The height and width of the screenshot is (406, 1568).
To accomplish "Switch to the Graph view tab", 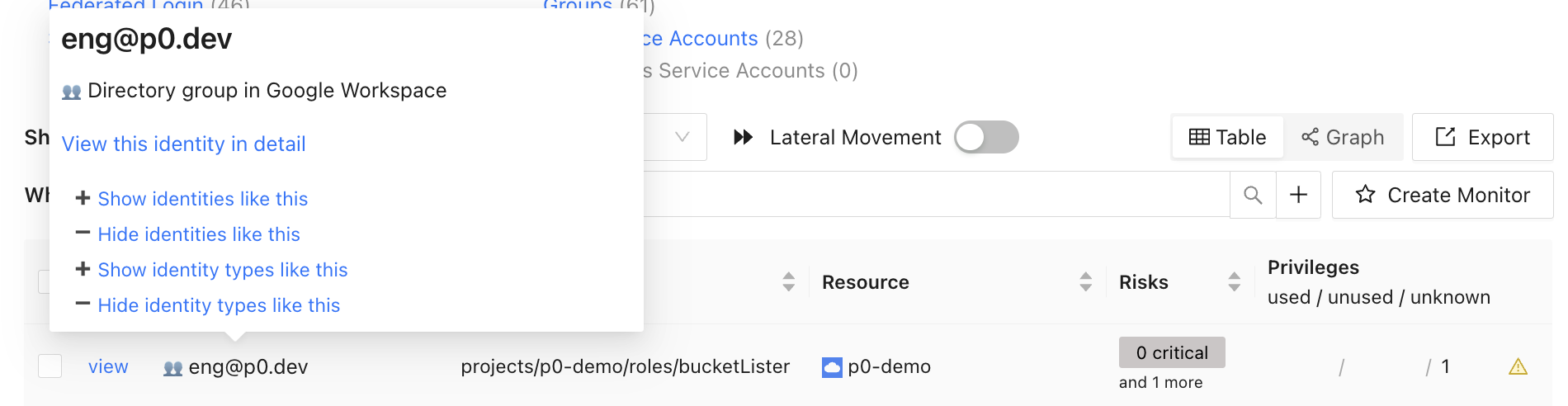I will (x=1343, y=137).
